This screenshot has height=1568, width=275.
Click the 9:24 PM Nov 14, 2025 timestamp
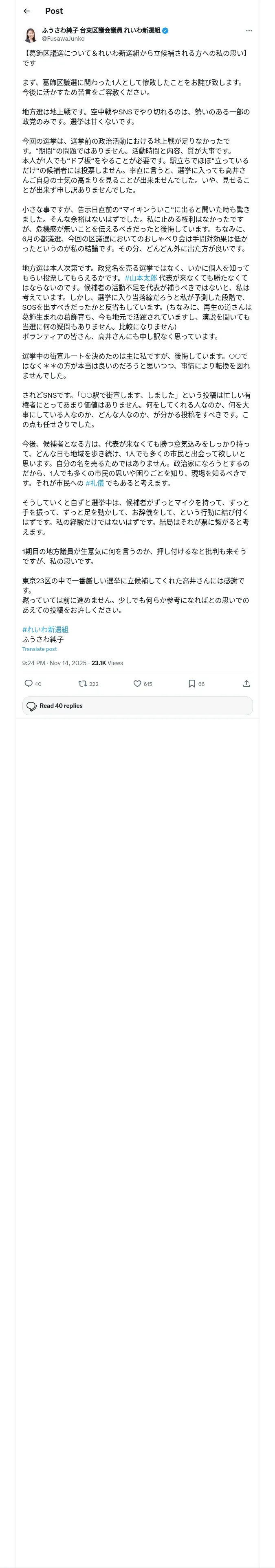click(x=54, y=663)
